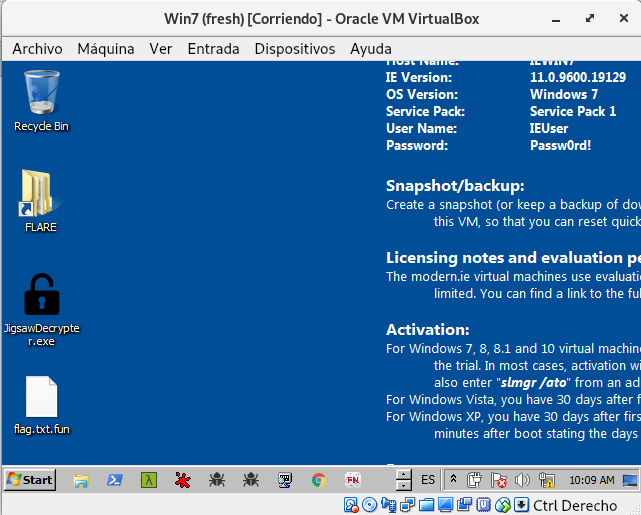Click VirtualBox mouse integration indicator
641x515 pixels.
[503, 506]
